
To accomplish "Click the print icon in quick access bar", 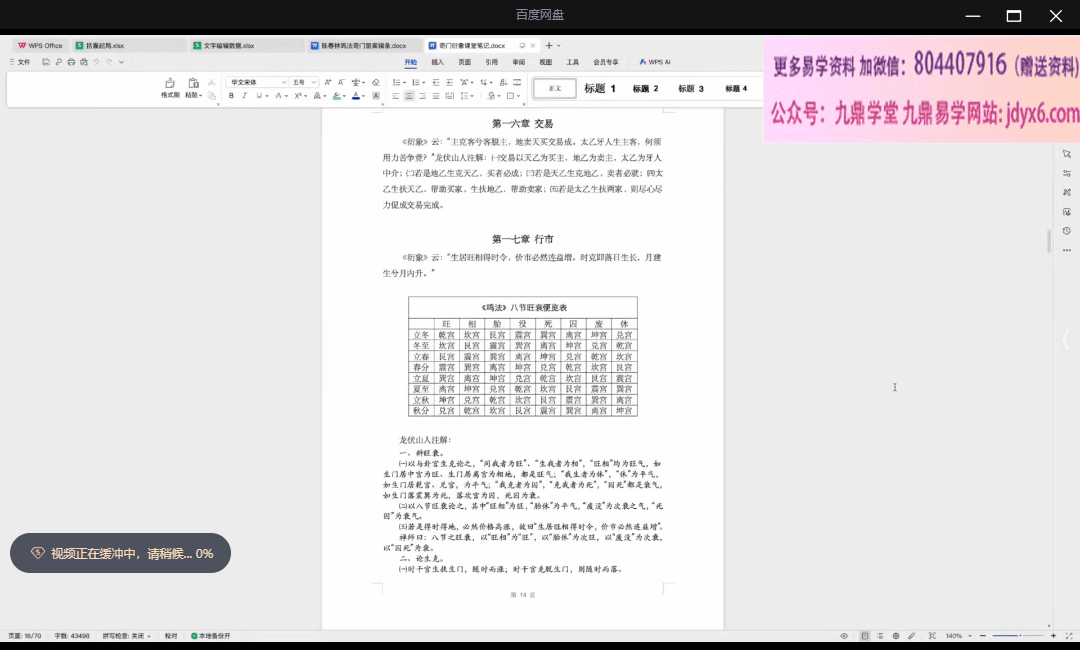I will [72, 62].
